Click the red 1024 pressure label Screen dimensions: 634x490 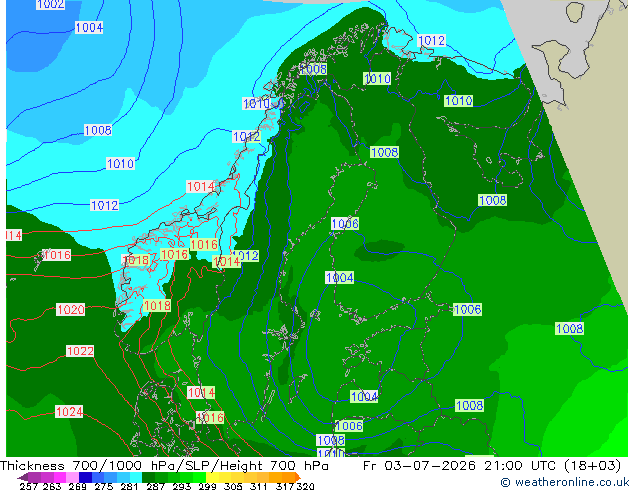tap(69, 412)
